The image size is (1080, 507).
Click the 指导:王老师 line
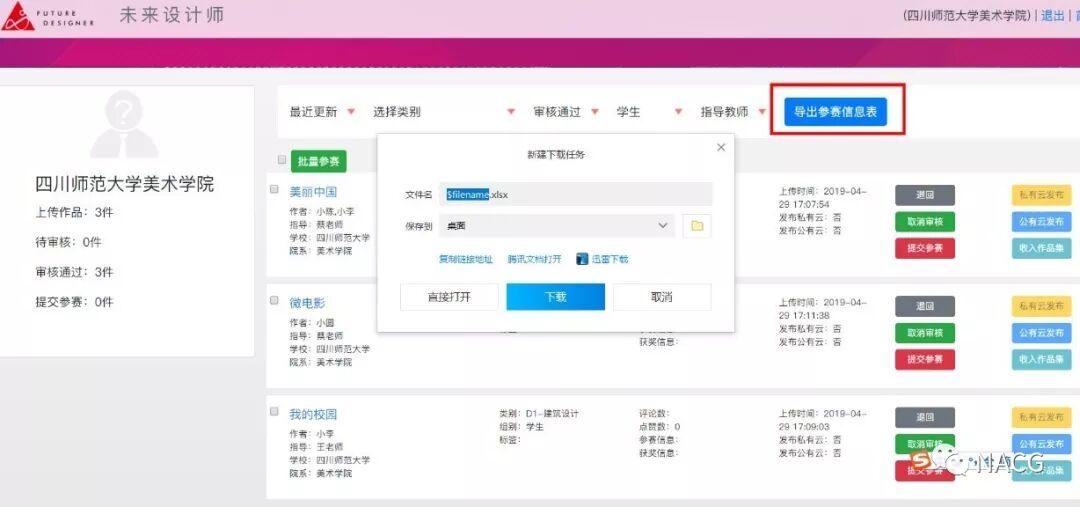pos(316,447)
